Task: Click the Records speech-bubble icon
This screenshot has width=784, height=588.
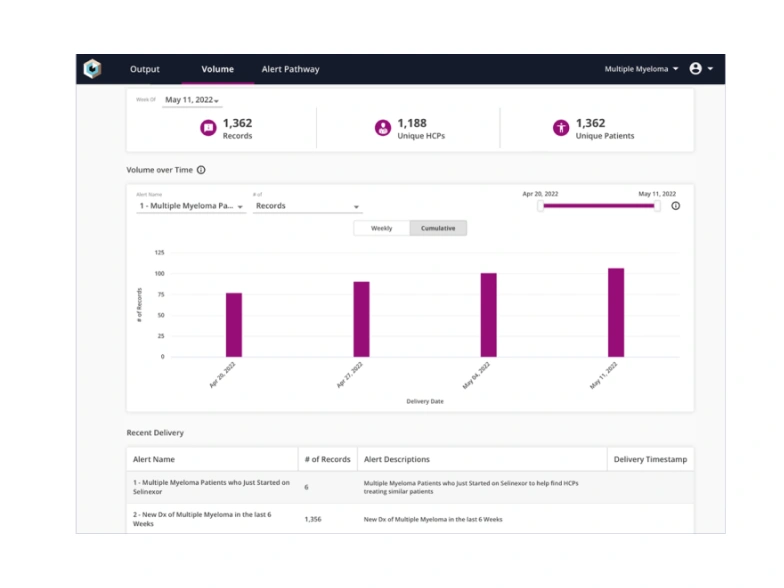Action: [x=208, y=128]
